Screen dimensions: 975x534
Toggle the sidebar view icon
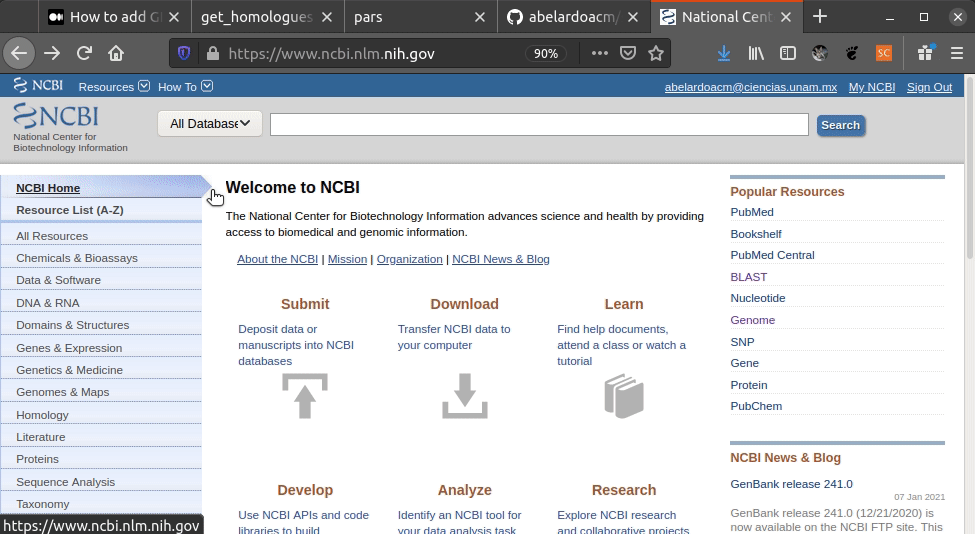788,53
